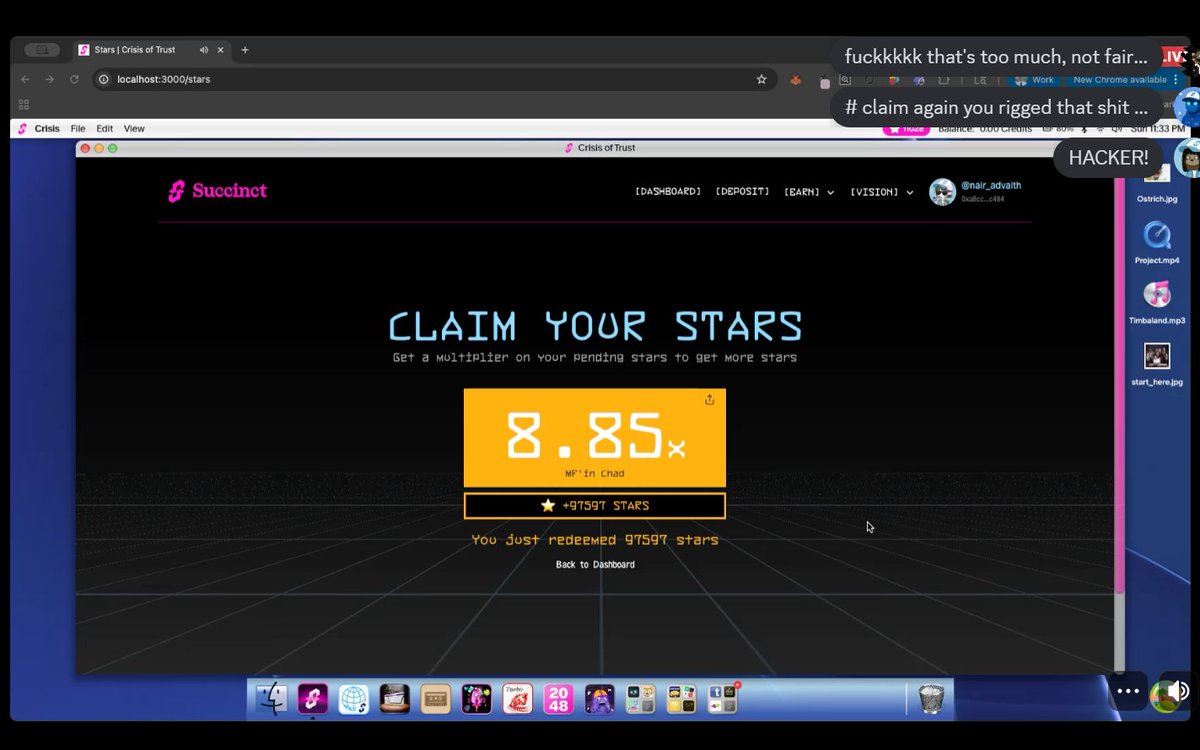Open the globe browser icon in the dock
The width and height of the screenshot is (1200, 750).
pos(354,698)
